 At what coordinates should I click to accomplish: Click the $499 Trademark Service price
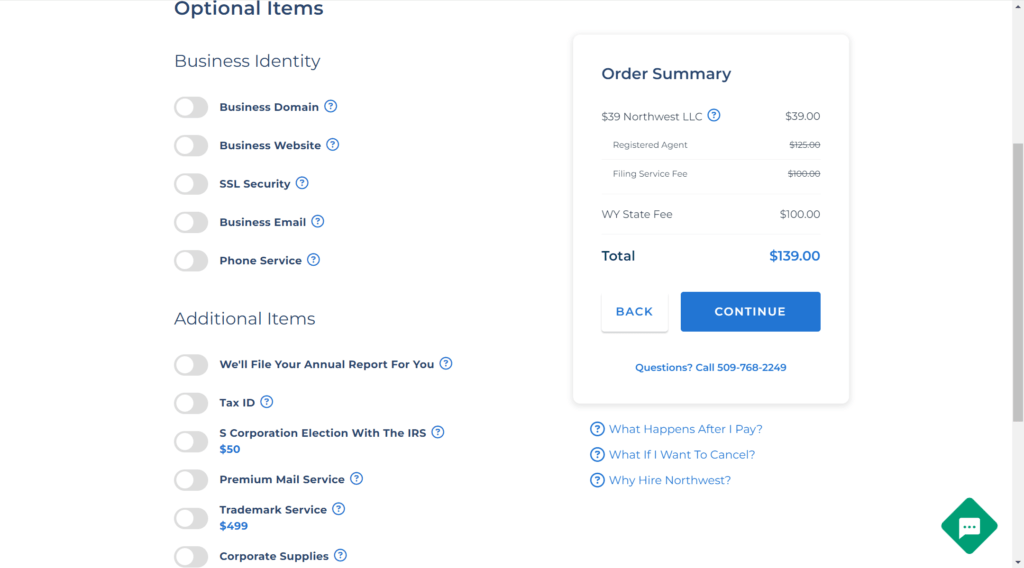click(233, 526)
